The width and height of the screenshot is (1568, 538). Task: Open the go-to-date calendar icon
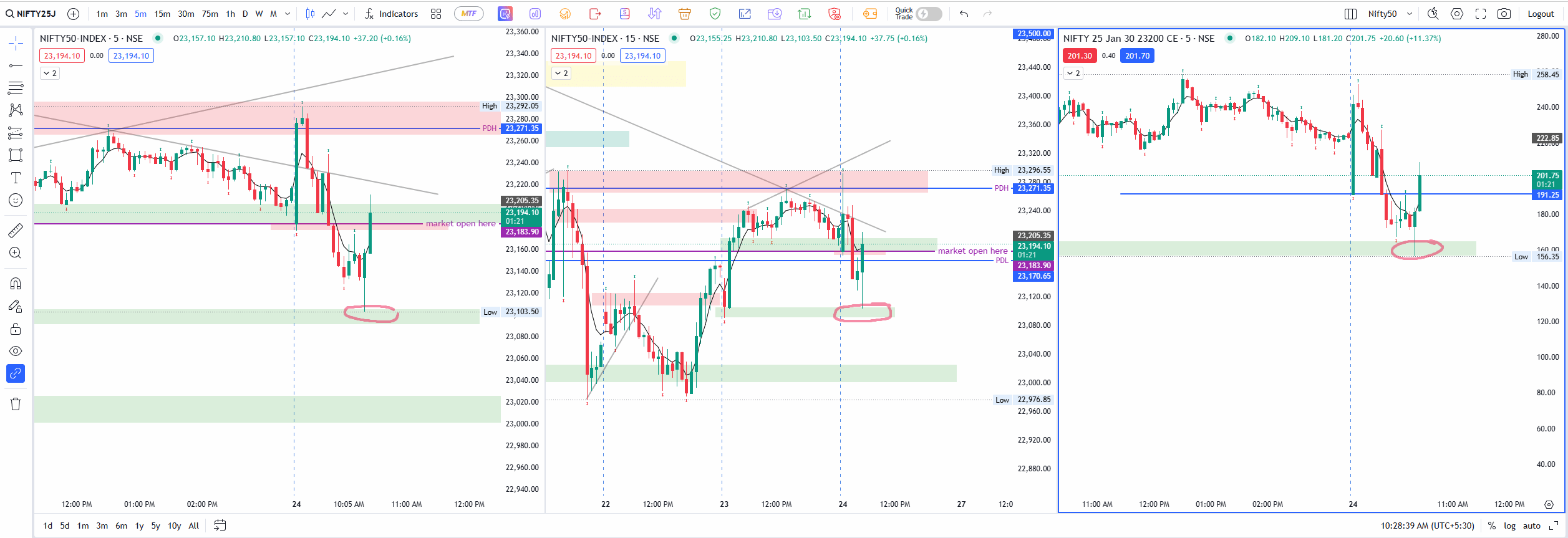click(220, 526)
